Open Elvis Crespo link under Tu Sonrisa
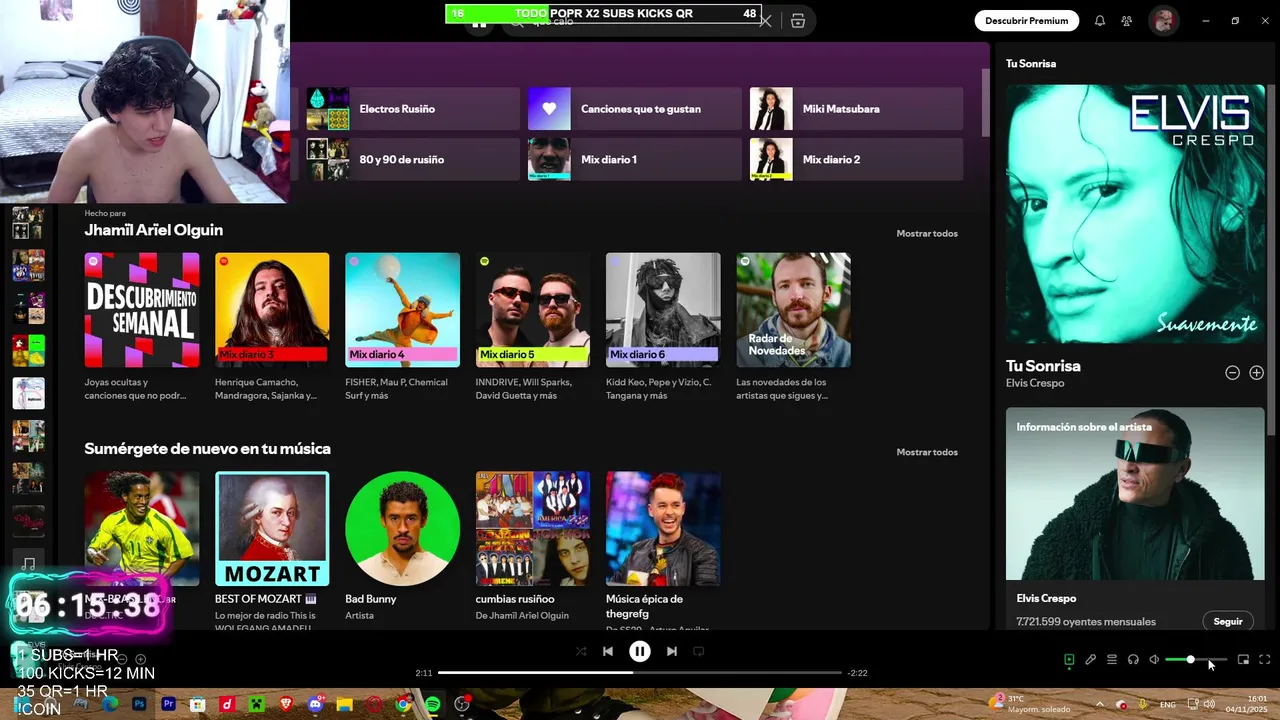The width and height of the screenshot is (1280, 720). (x=1035, y=383)
